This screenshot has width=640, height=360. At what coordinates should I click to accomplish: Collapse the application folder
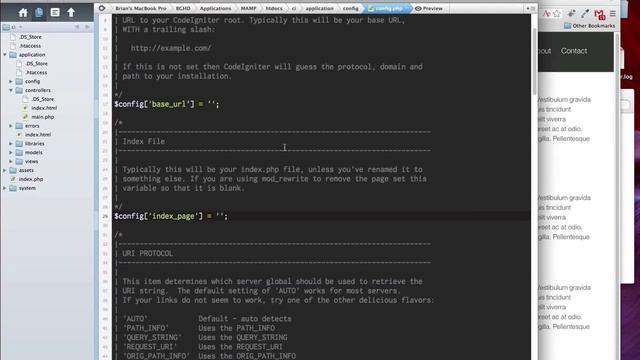click(5, 55)
